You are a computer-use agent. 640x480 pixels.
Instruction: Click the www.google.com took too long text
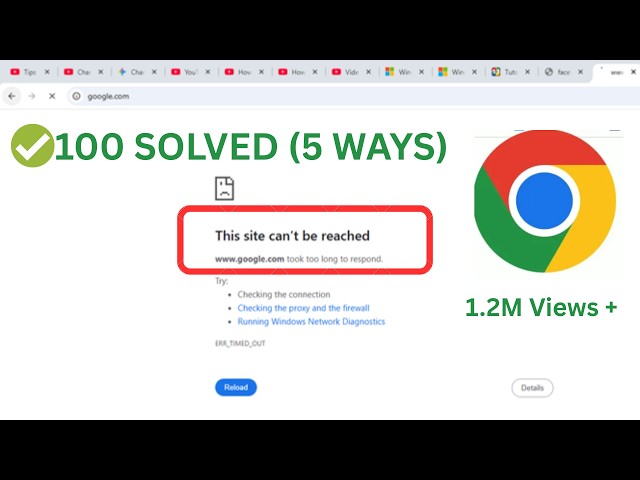pos(299,259)
